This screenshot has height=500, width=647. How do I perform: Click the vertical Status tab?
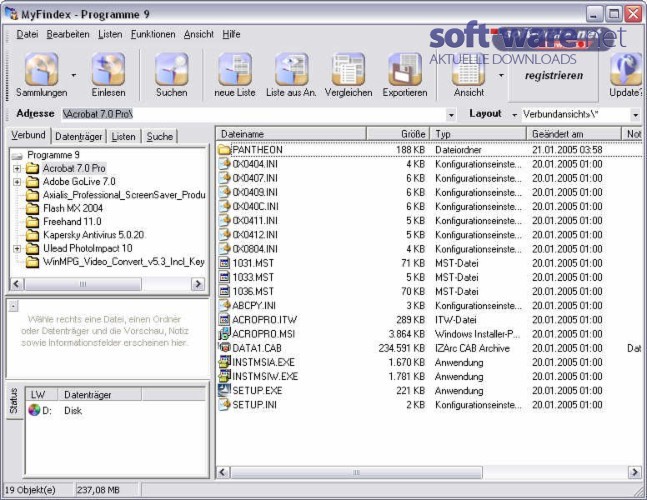[x=13, y=401]
